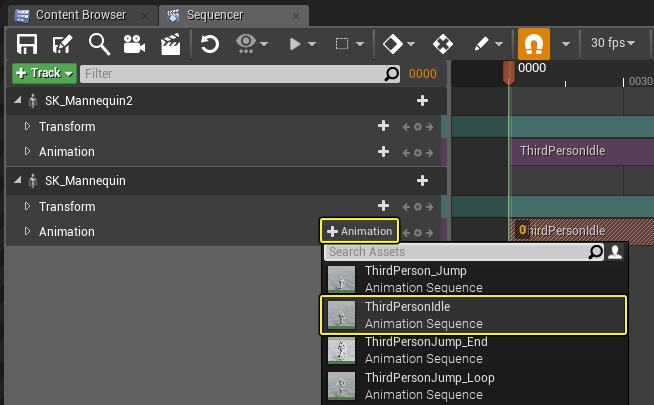
Task: Click the highlighted + Animation button
Action: (359, 231)
